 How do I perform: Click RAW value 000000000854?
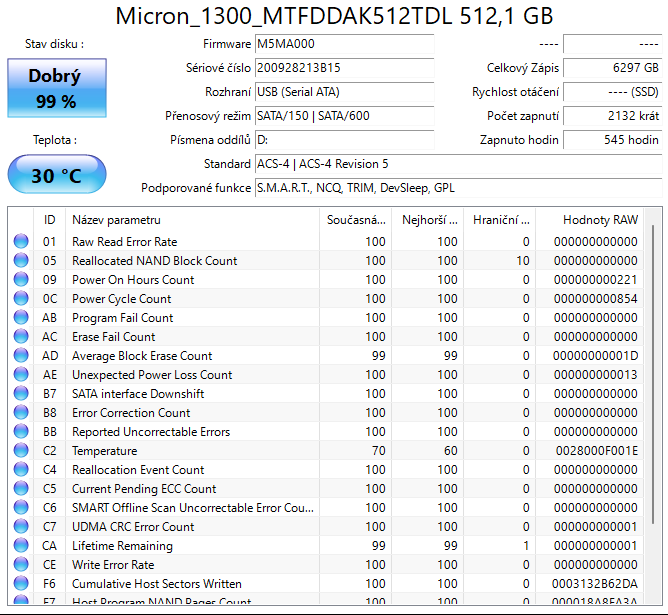click(x=596, y=299)
